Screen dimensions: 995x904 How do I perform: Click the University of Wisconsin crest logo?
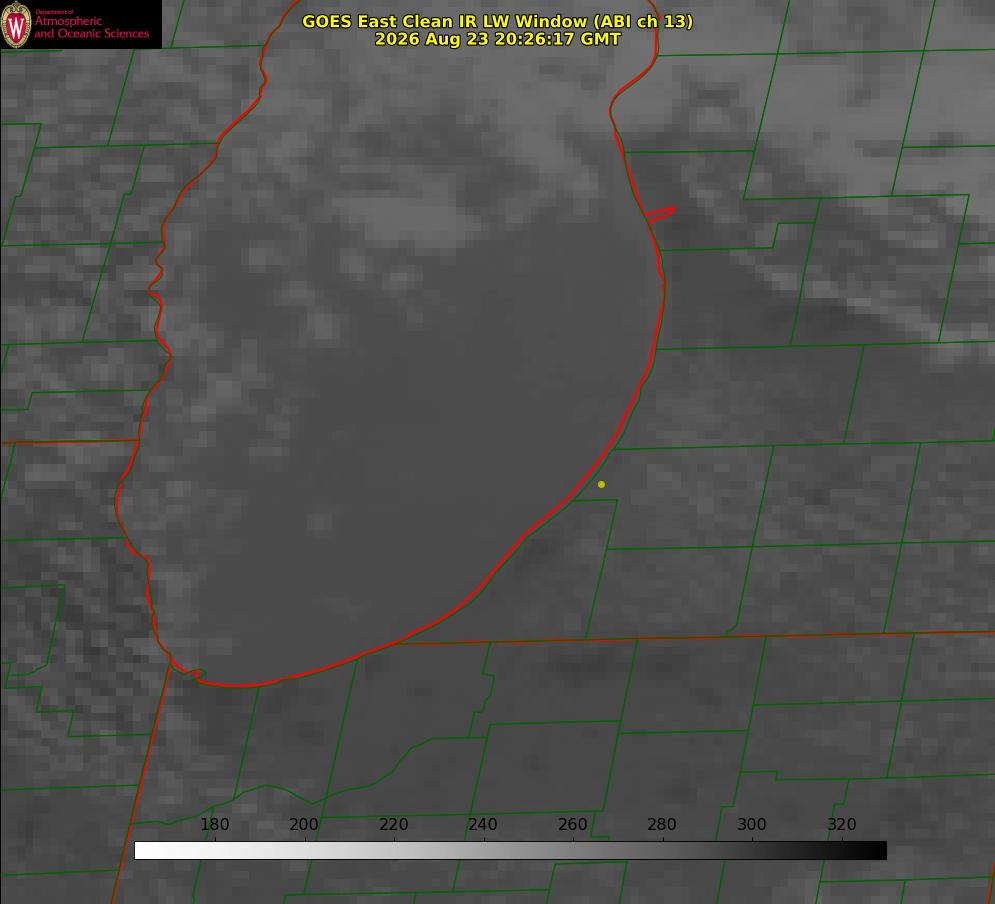point(16,24)
